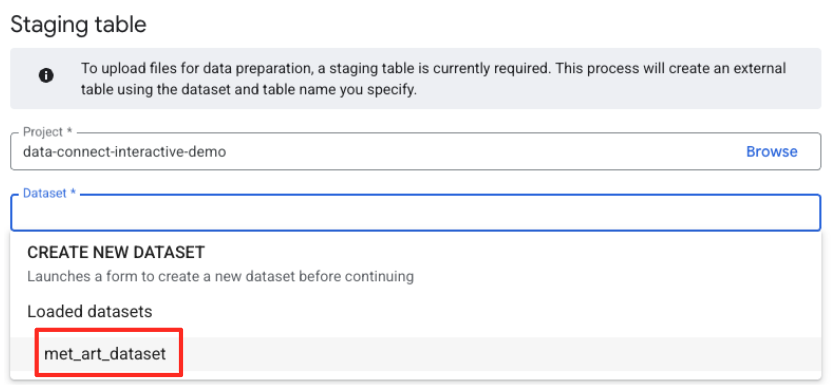The width and height of the screenshot is (838, 391).
Task: Click the staging table info banner text
Action: pos(433,79)
